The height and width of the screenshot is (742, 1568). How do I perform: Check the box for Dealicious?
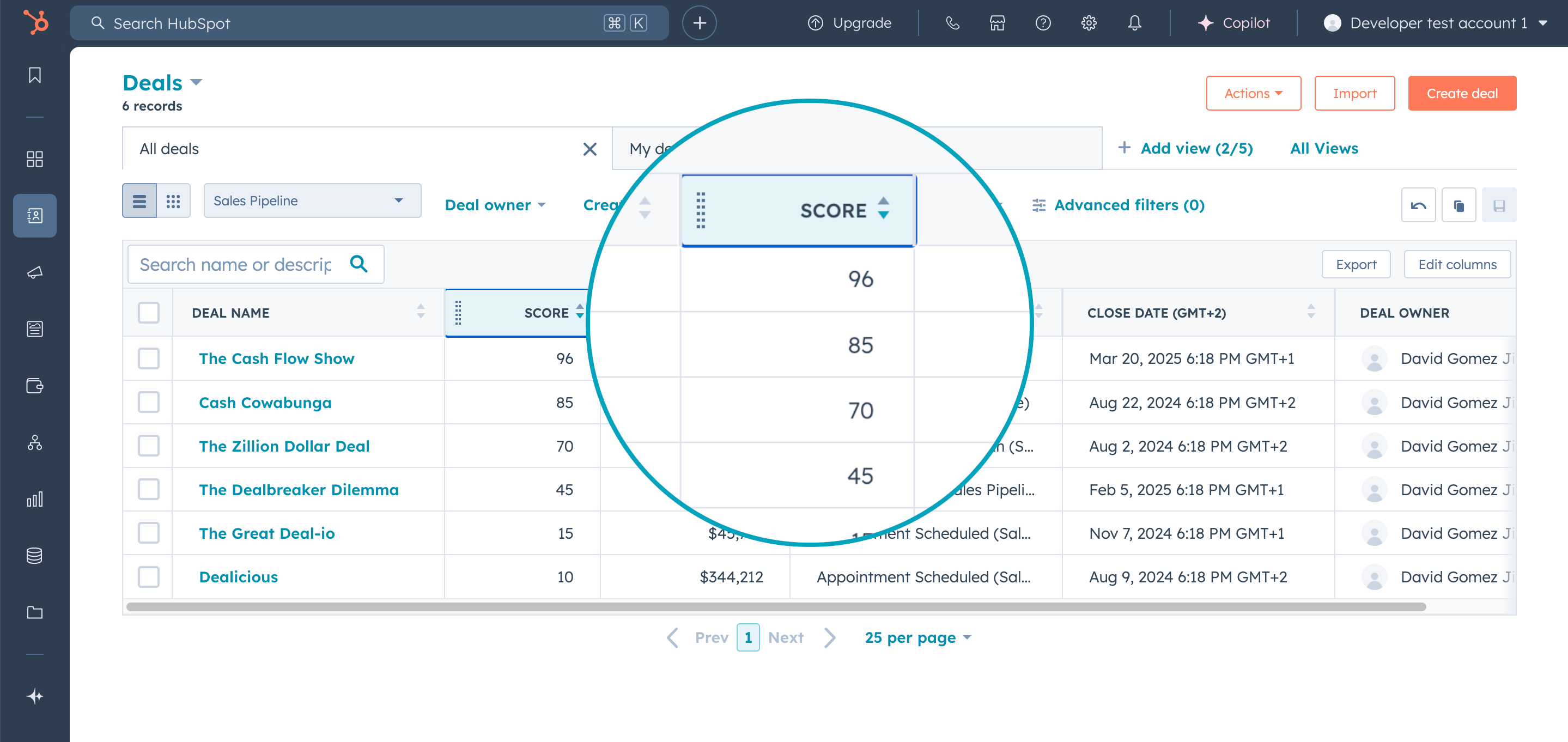click(149, 576)
